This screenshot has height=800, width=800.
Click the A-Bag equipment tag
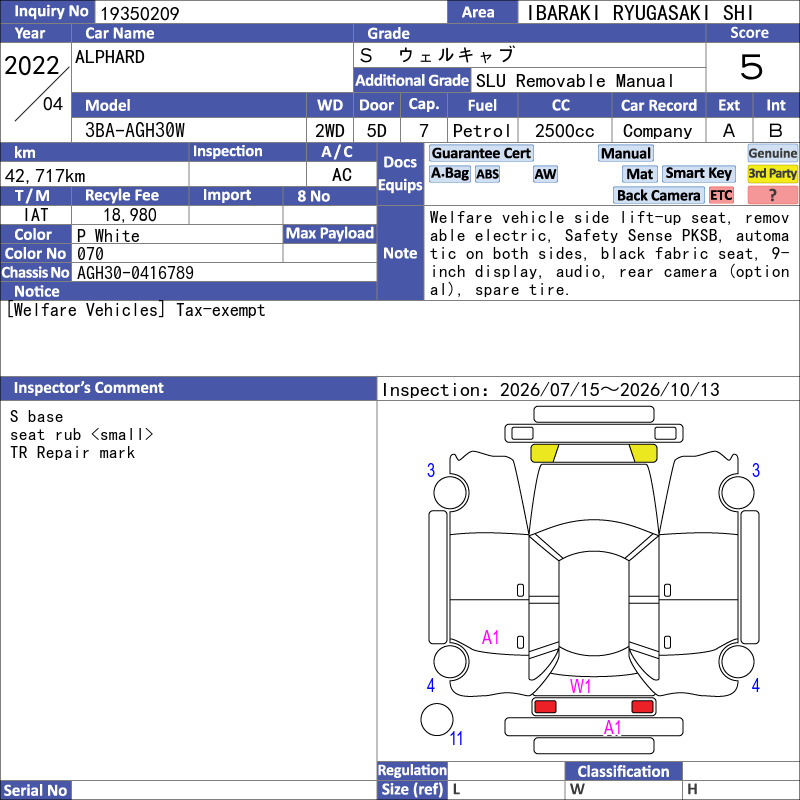[x=449, y=173]
